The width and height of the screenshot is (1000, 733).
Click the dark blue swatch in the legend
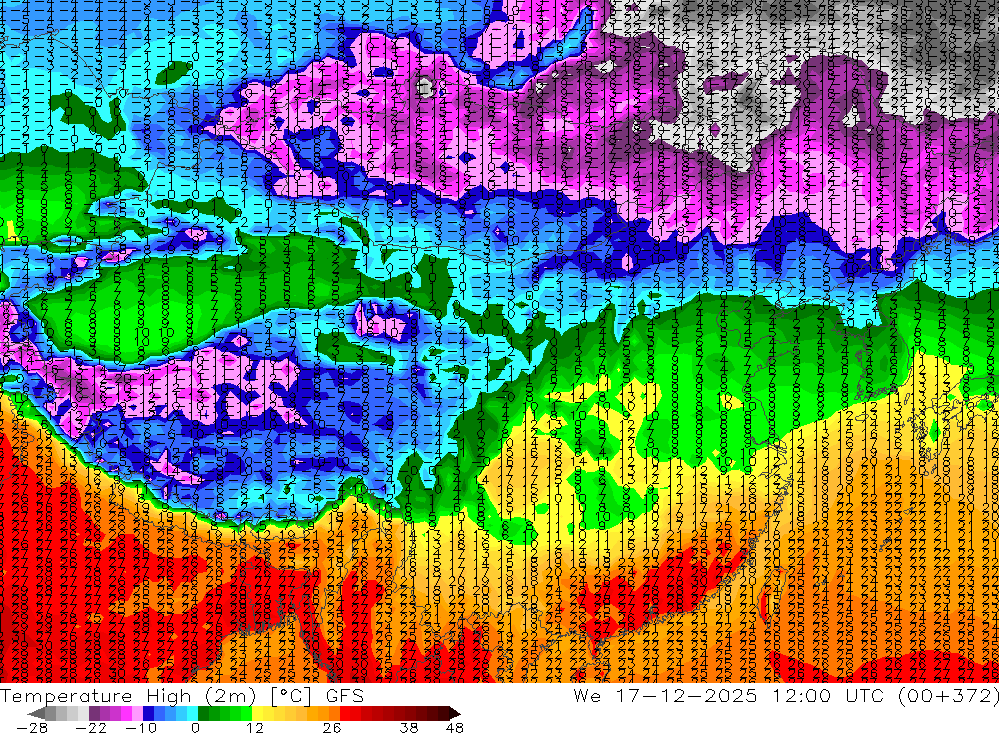pyautogui.click(x=148, y=714)
